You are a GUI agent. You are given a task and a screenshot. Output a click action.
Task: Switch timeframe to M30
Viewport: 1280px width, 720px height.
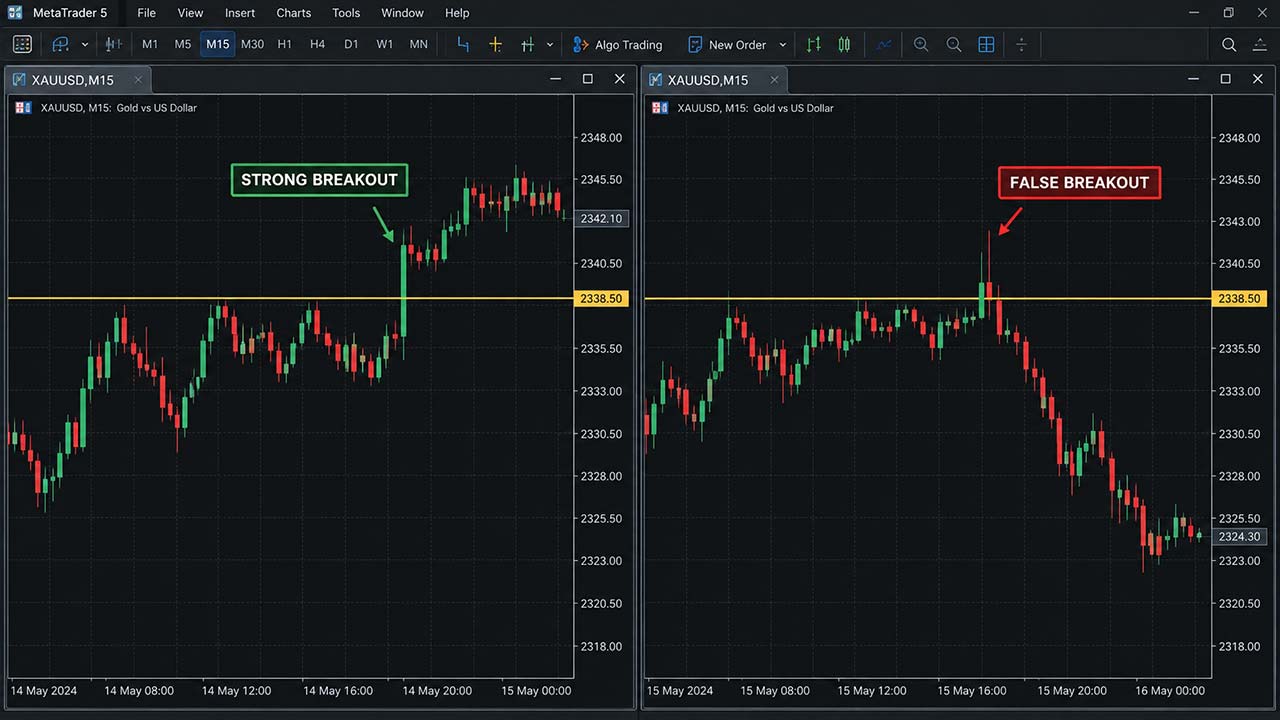[252, 44]
